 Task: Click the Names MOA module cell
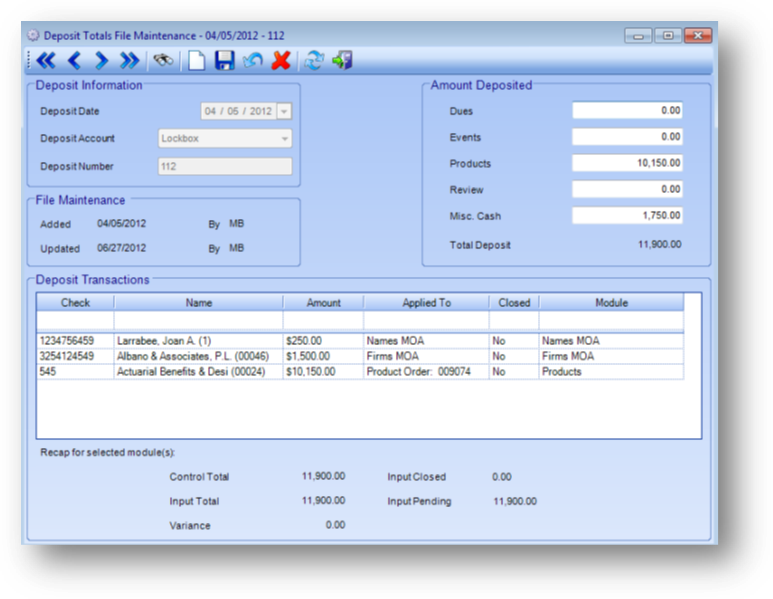coord(611,341)
